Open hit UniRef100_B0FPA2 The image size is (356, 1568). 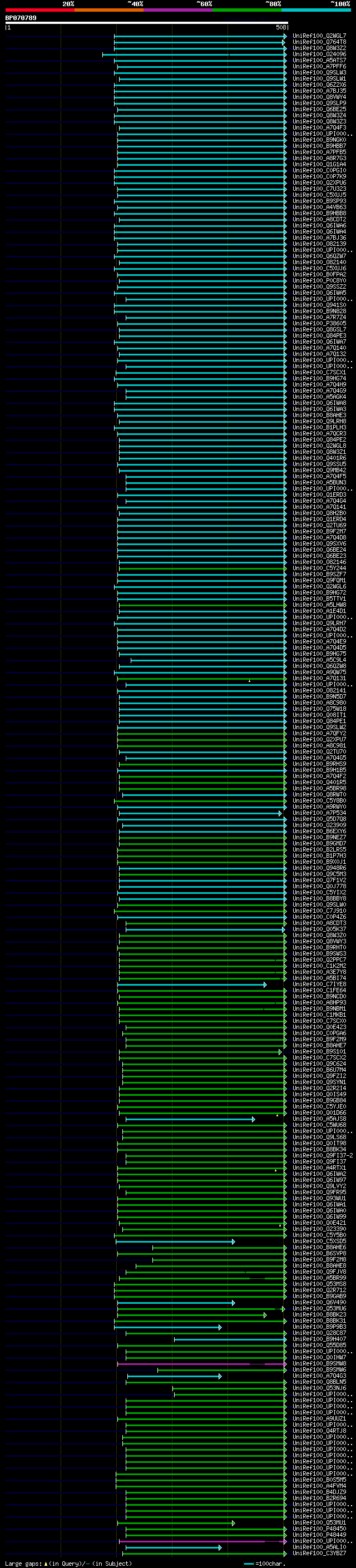319,275
